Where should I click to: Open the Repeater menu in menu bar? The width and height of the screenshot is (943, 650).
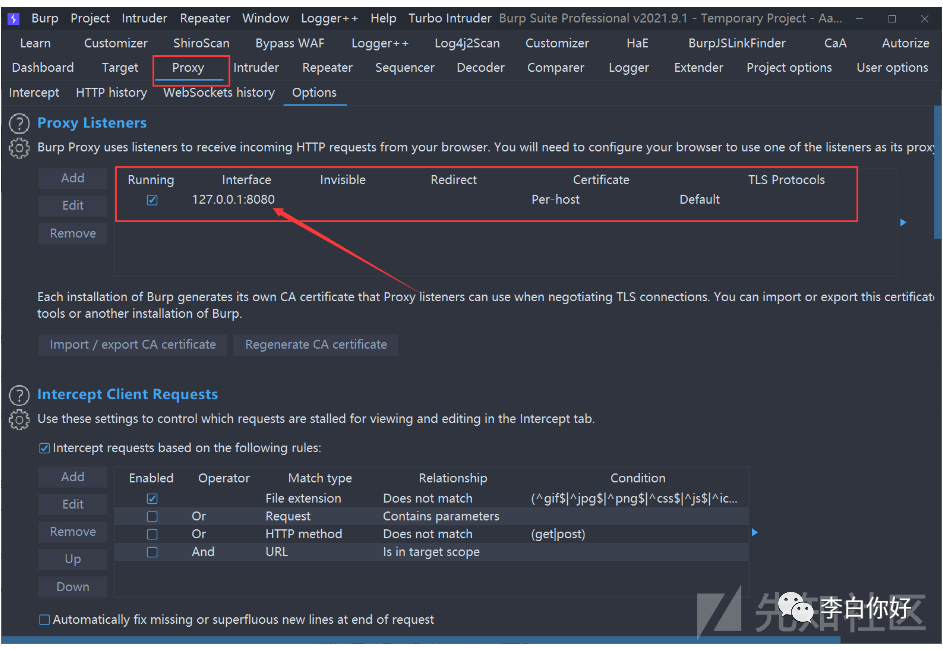(204, 19)
